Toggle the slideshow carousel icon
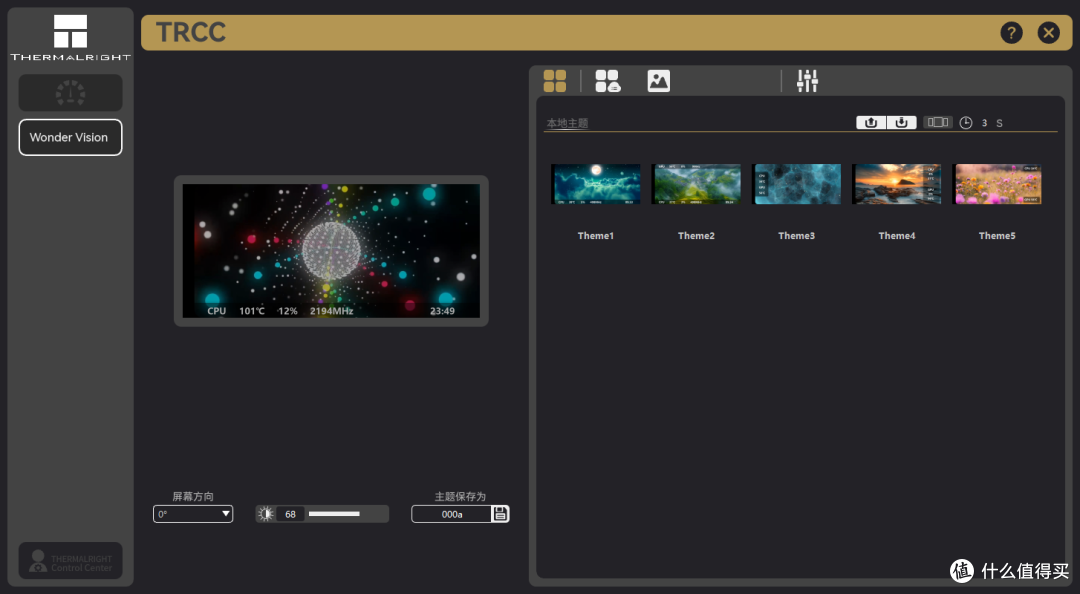Screen dimensions: 1080x594 [x=937, y=122]
